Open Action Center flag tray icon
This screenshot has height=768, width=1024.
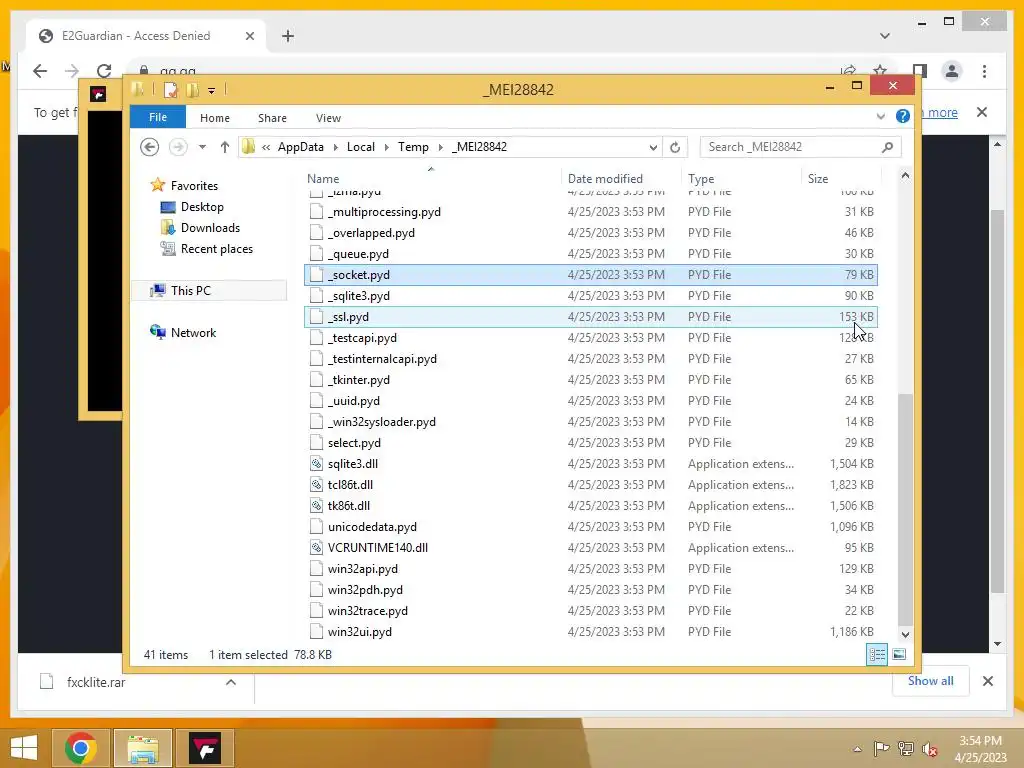coord(882,749)
